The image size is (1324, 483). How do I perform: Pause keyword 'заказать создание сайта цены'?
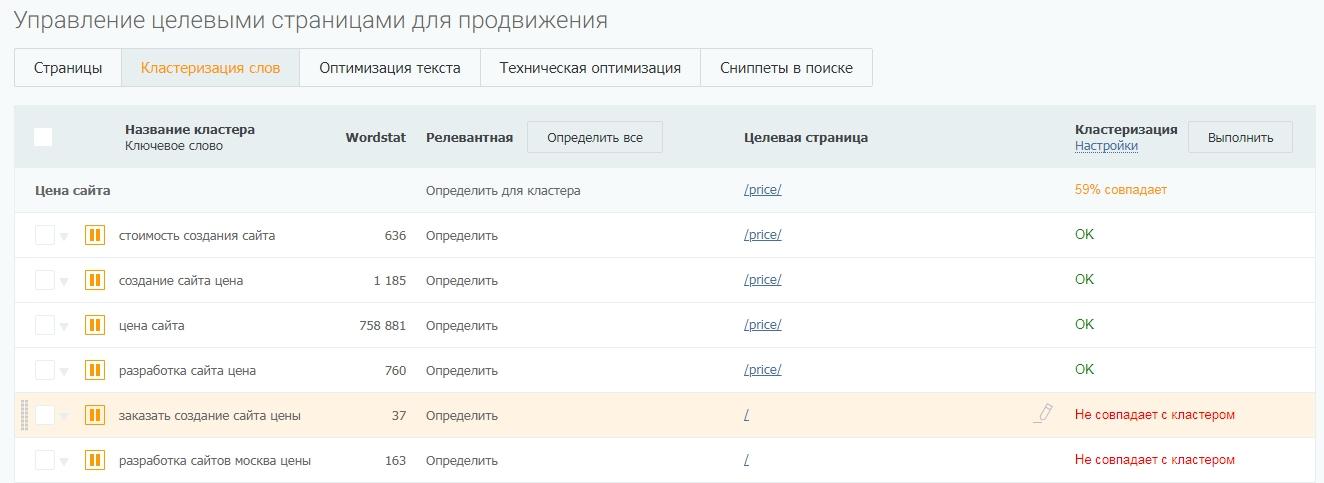[x=95, y=416]
